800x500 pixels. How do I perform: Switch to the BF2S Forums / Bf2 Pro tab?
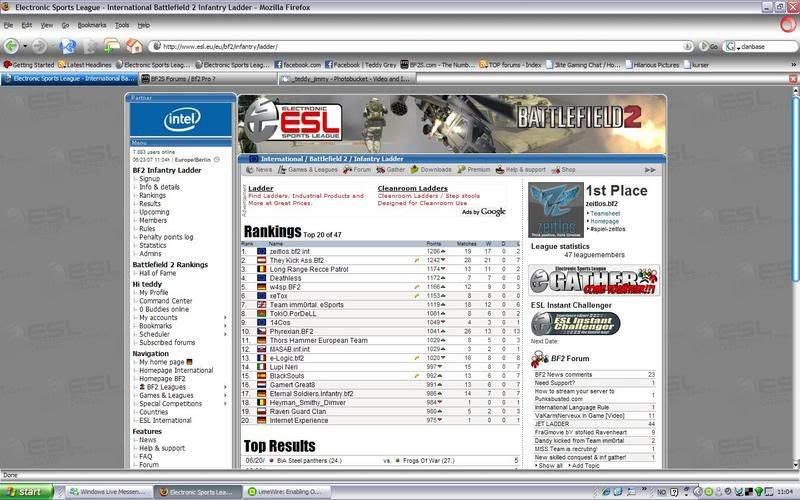(208, 79)
